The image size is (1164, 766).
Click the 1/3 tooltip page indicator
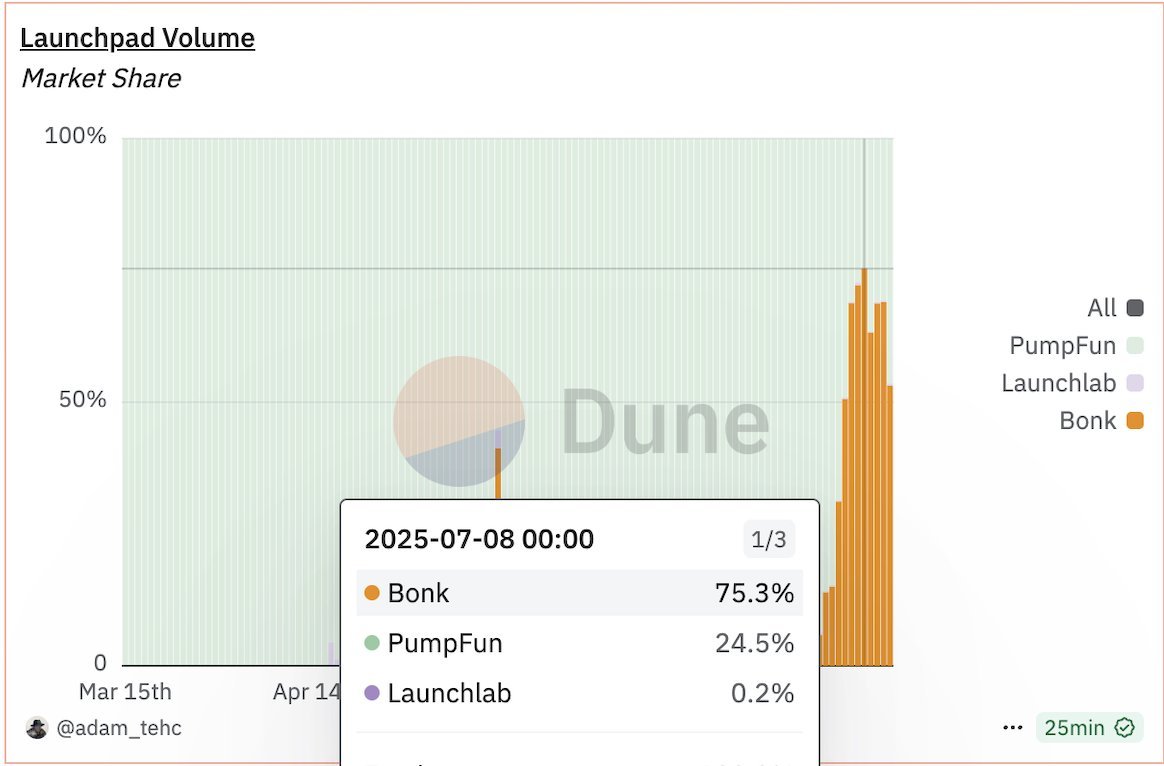(x=768, y=540)
